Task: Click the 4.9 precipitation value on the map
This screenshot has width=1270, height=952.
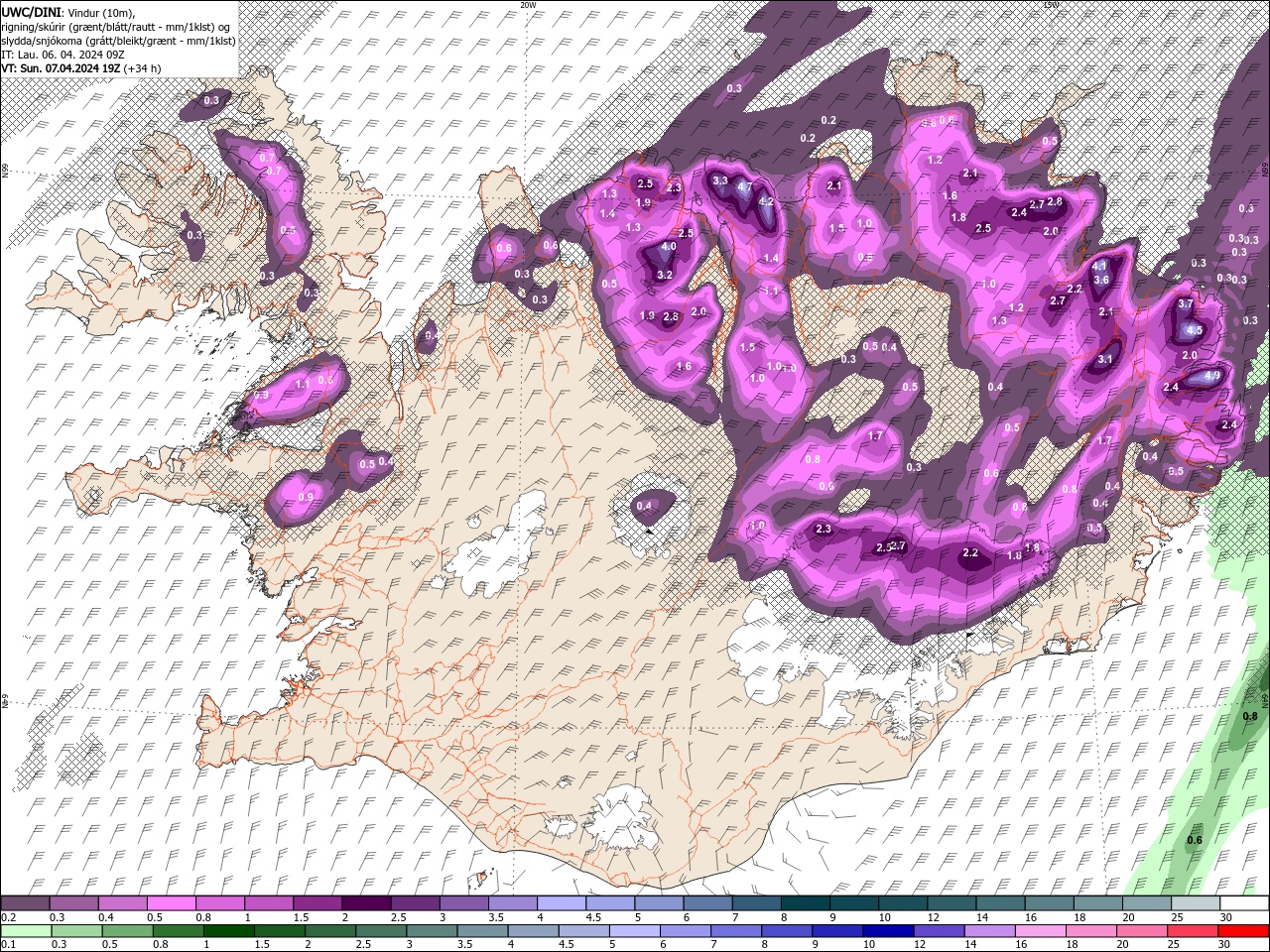Action: (1211, 376)
